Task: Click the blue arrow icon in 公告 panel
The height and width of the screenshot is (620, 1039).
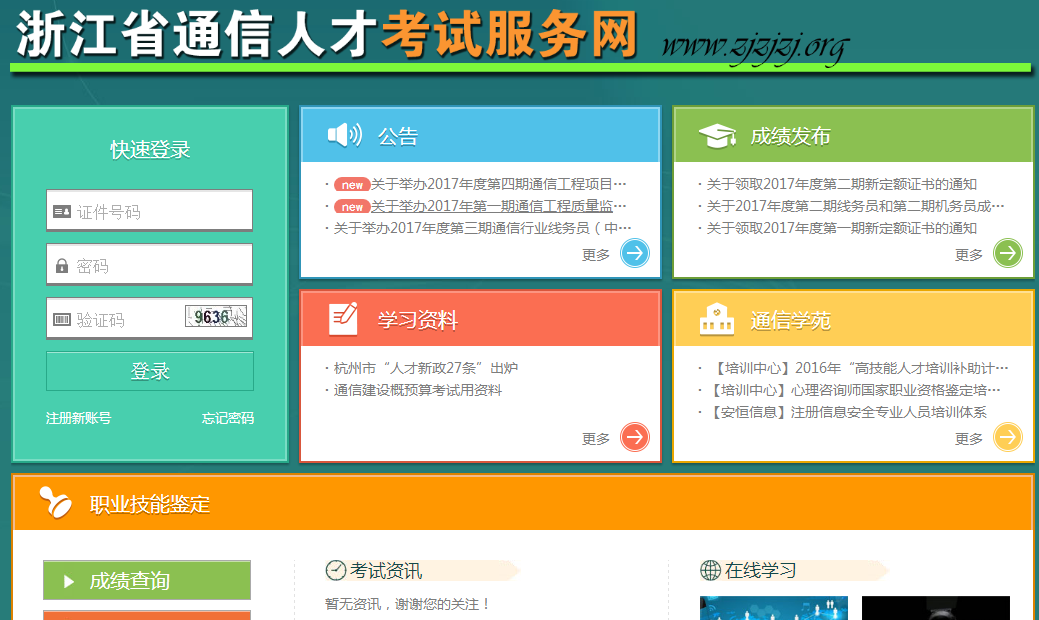Action: point(634,254)
